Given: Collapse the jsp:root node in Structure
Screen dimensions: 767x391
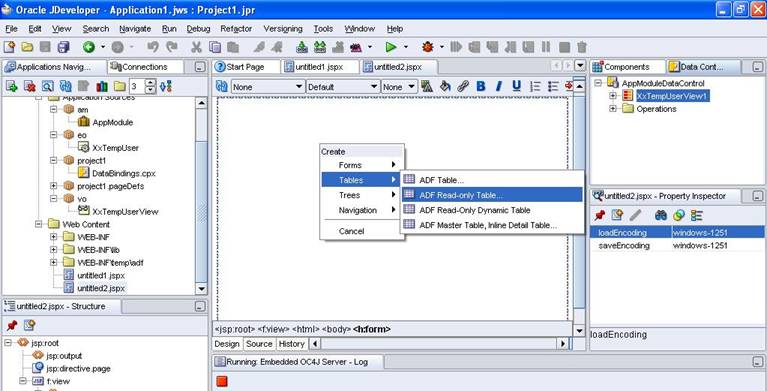Looking at the screenshot, I should coord(8,343).
